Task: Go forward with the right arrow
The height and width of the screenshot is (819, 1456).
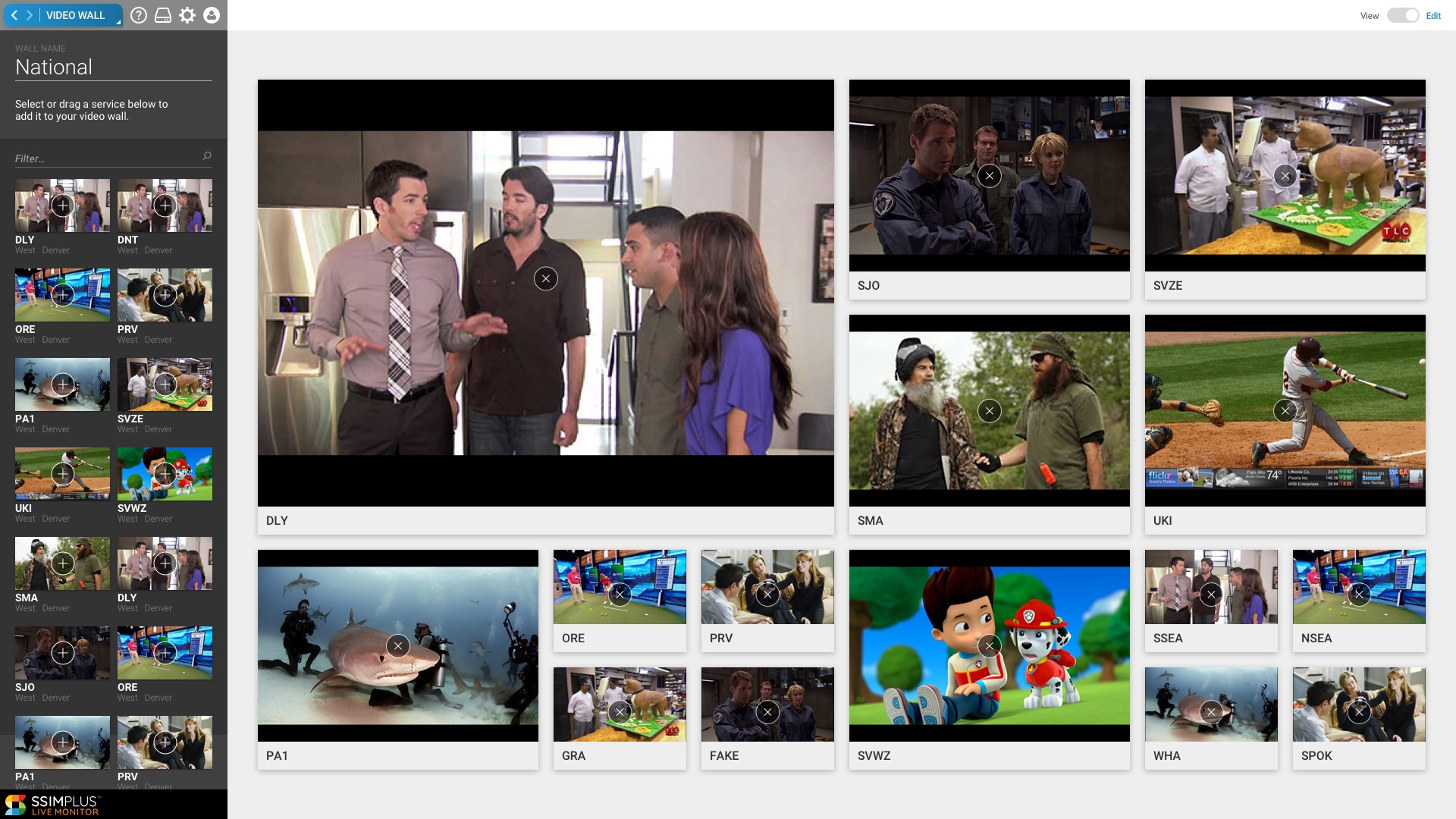Action: pyautogui.click(x=30, y=15)
